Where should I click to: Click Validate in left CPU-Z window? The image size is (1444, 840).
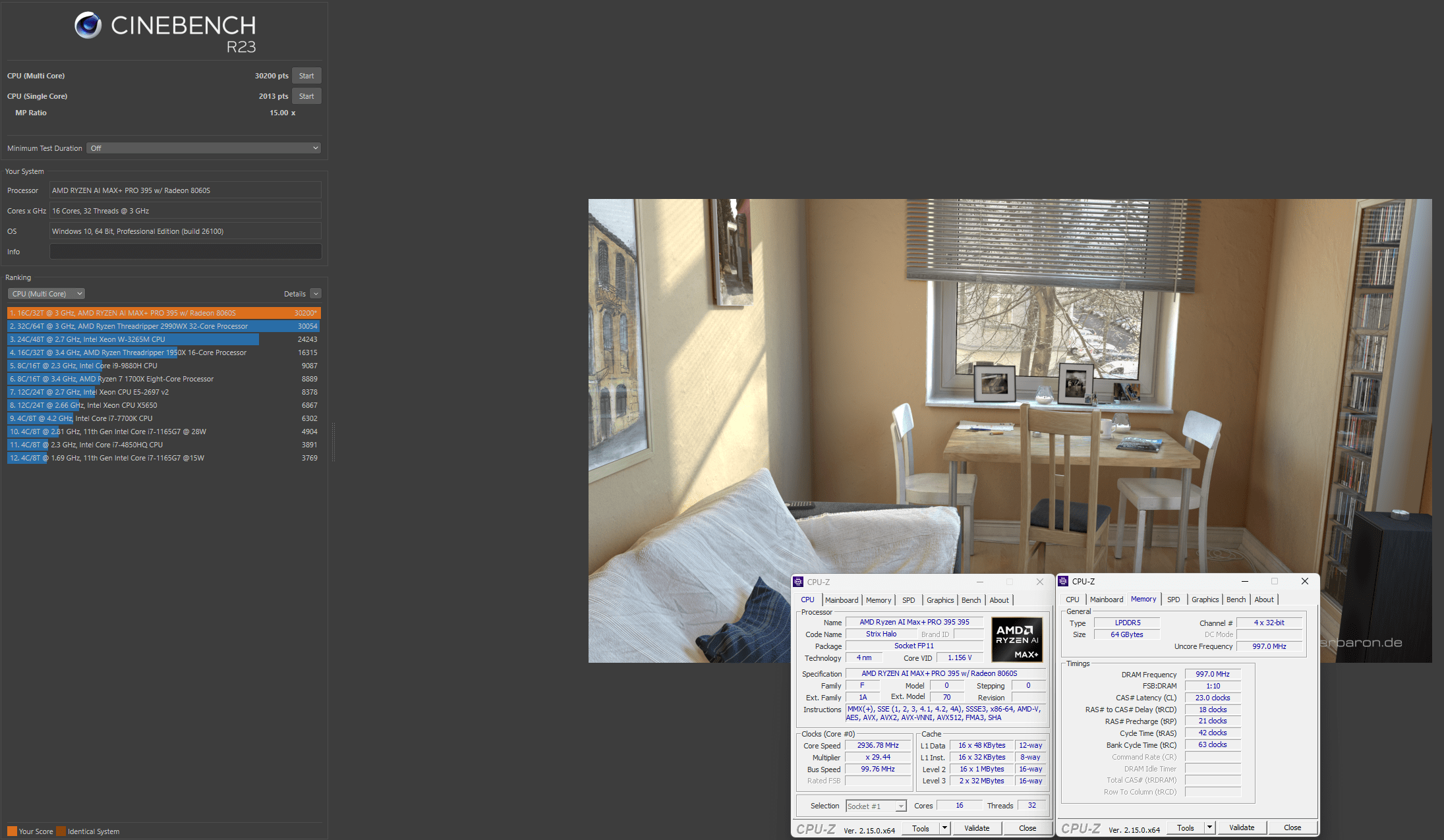tap(977, 829)
